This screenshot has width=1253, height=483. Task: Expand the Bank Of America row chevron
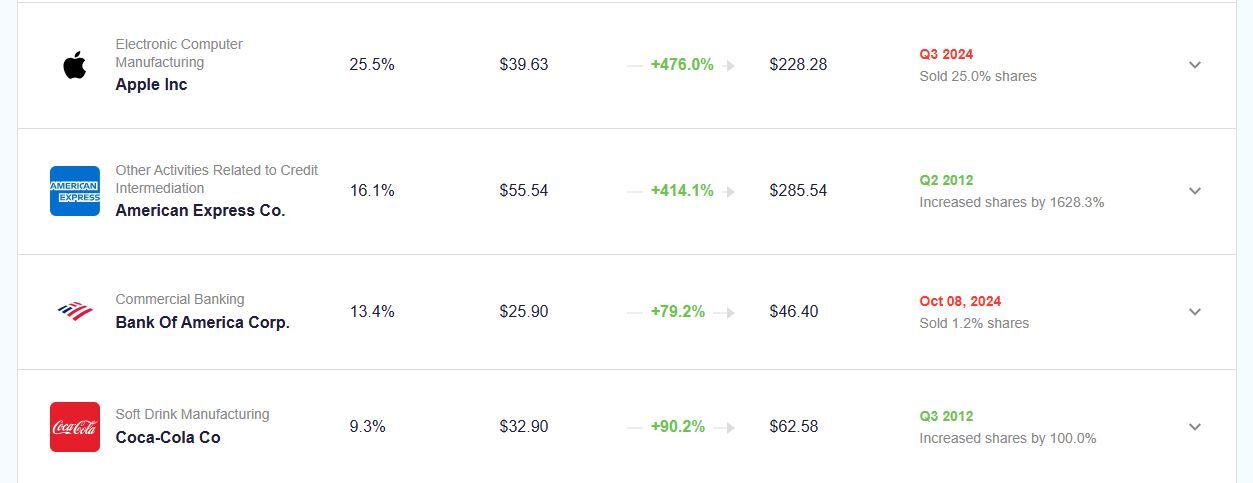point(1194,312)
